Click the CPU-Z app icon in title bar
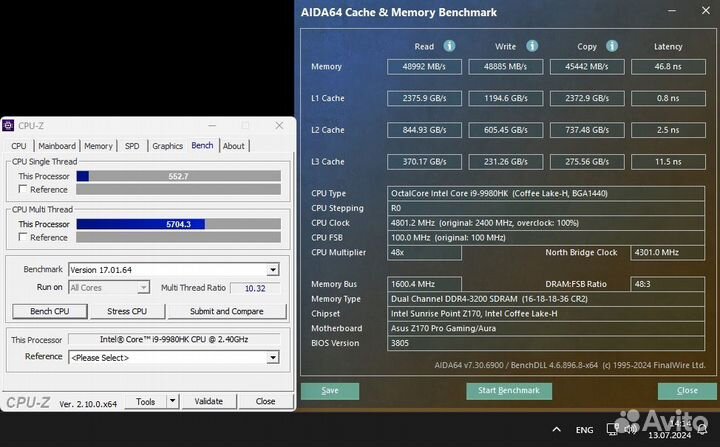This screenshot has height=447, width=720. pyautogui.click(x=8, y=125)
